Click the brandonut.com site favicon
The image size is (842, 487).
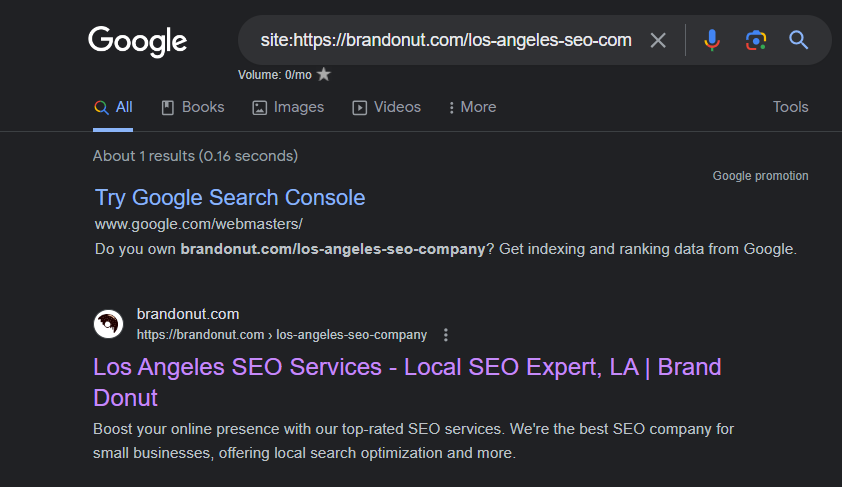pos(108,324)
